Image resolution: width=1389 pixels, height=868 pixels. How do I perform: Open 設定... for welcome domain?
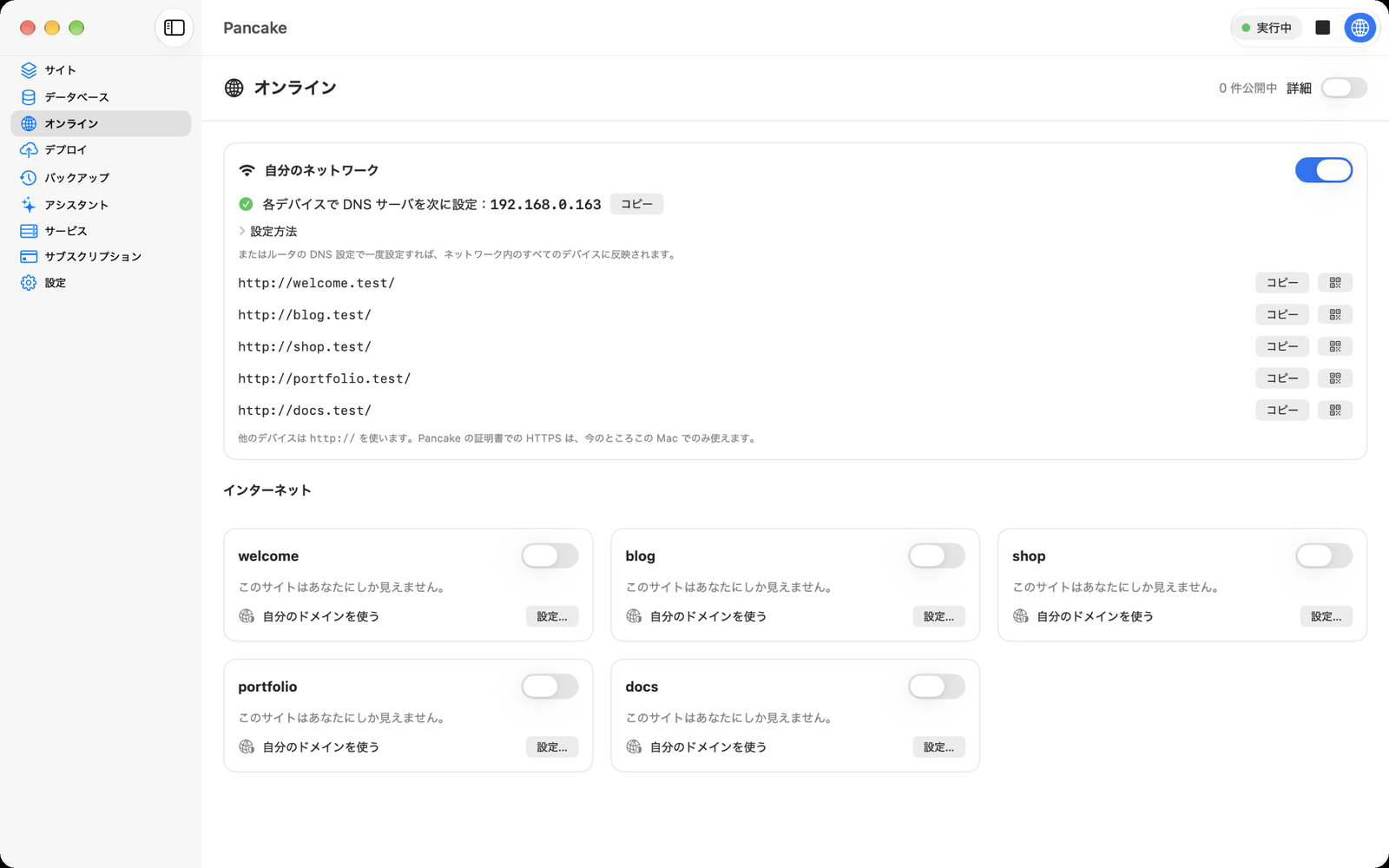(x=552, y=616)
